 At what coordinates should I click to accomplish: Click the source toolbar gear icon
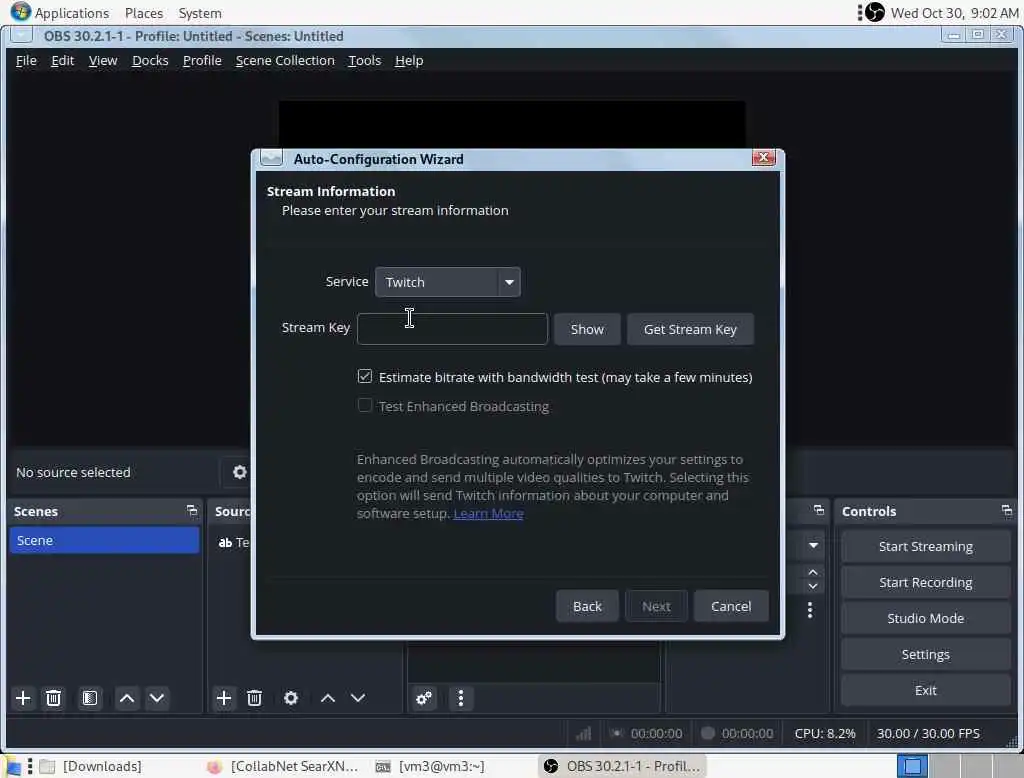pyautogui.click(x=240, y=472)
